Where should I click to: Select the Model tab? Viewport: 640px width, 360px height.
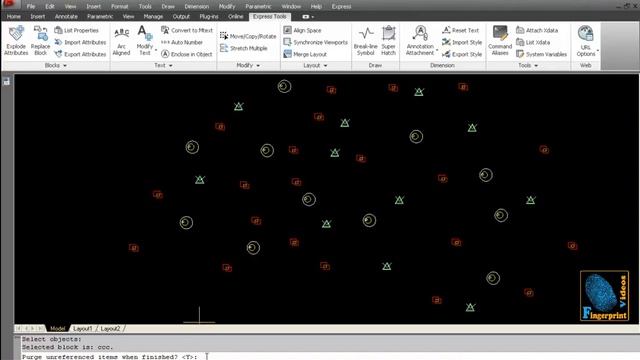click(57, 329)
